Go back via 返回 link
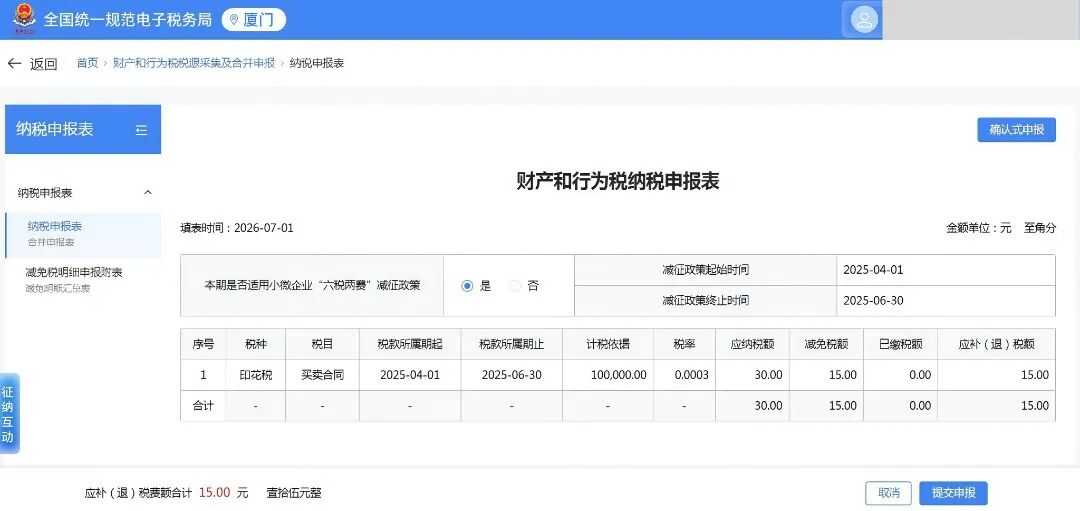 [x=43, y=64]
